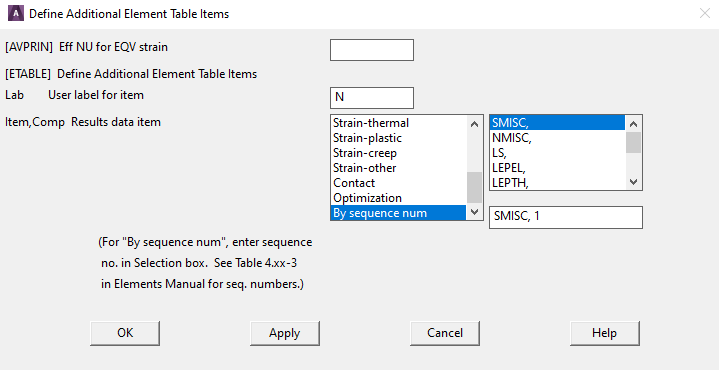Cancel the element table dialog
This screenshot has height=370, width=719.
point(445,333)
